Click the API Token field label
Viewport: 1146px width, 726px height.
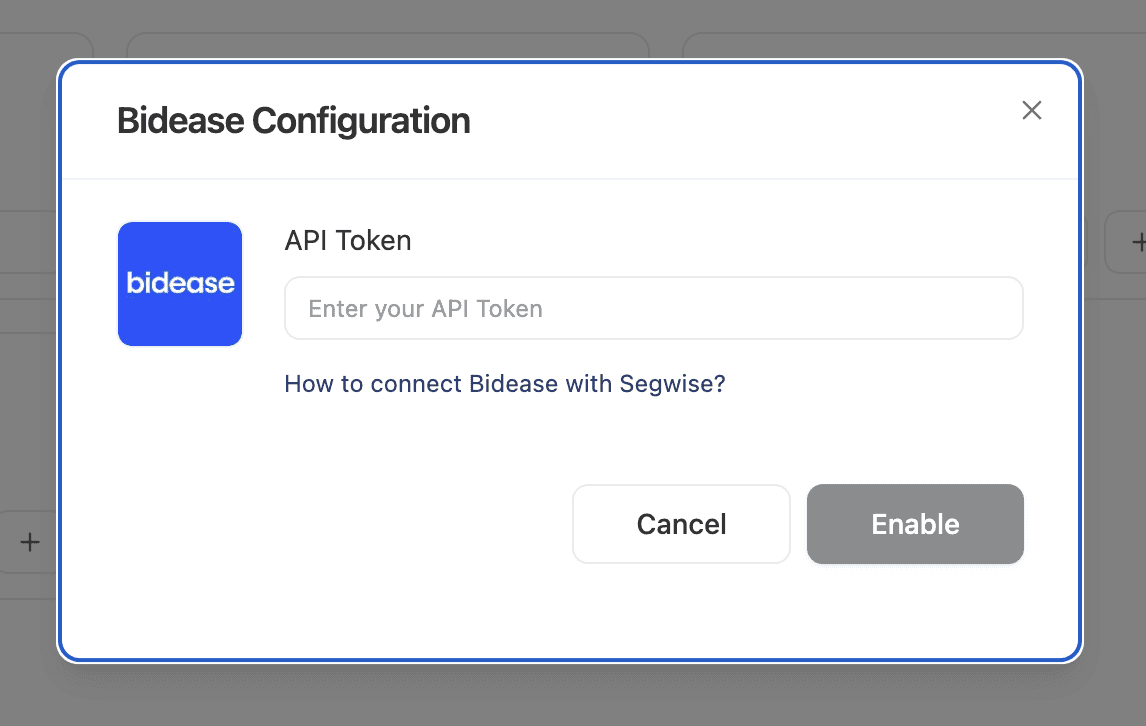[348, 241]
